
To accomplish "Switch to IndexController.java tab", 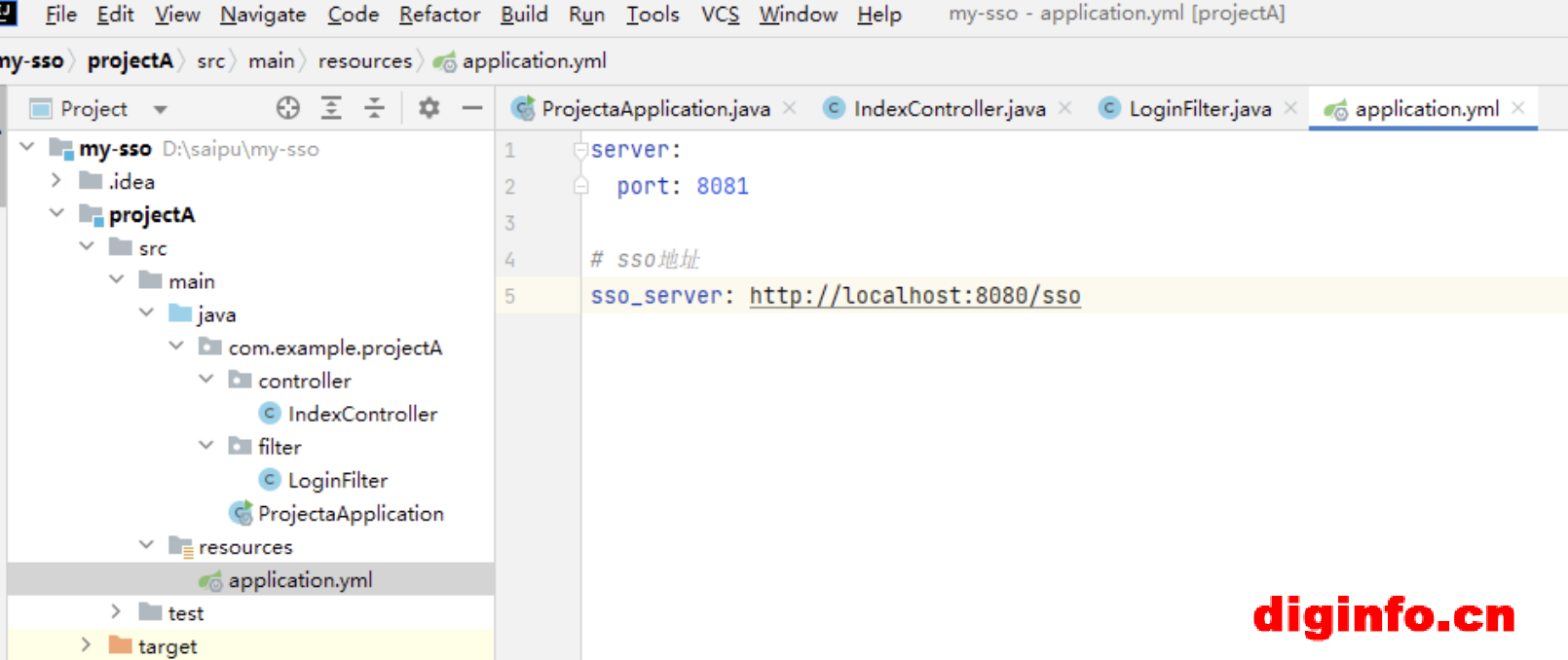I will pos(949,109).
